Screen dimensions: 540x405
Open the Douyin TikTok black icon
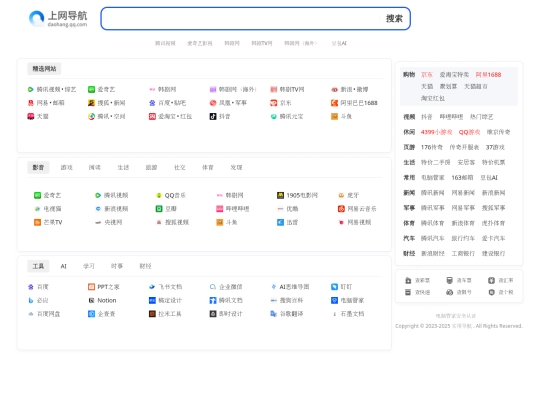click(213, 116)
